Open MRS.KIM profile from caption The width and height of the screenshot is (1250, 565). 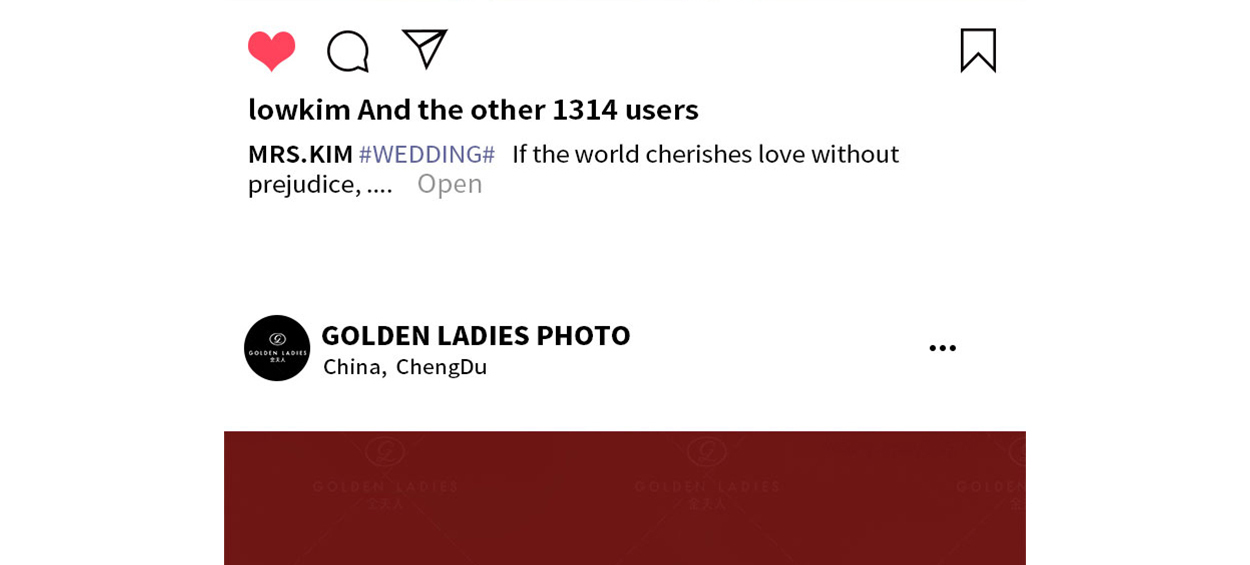pyautogui.click(x=300, y=154)
